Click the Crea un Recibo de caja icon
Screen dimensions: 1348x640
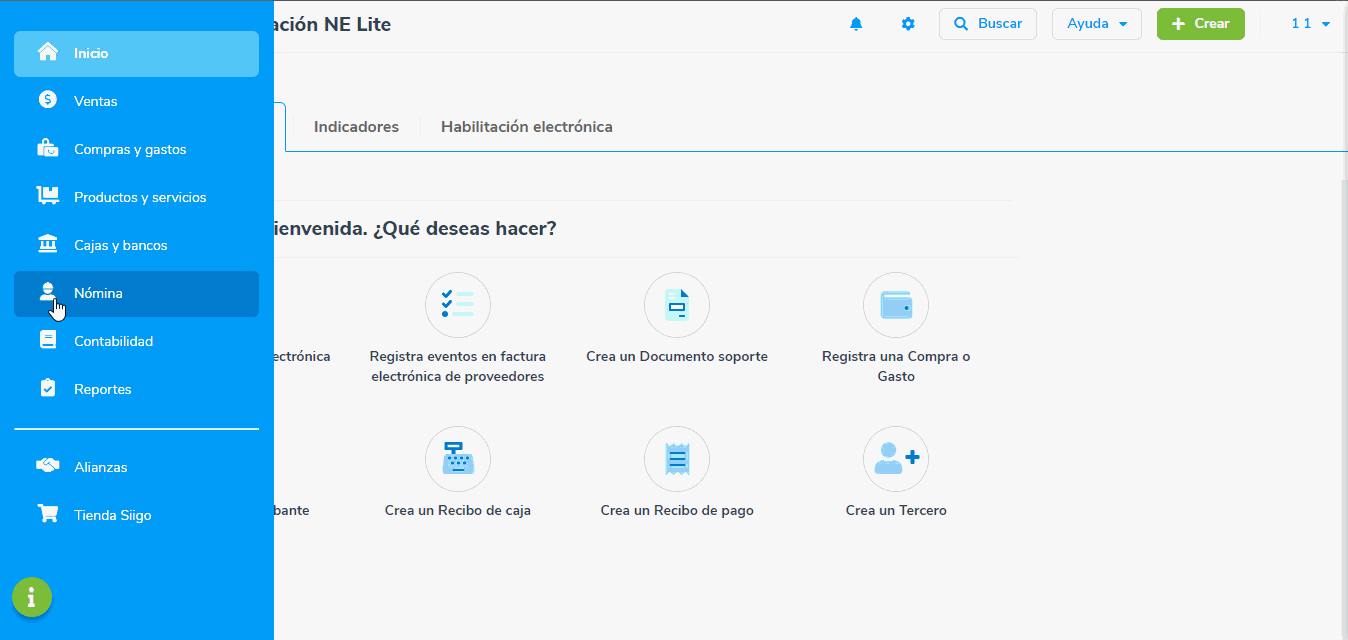(x=458, y=459)
